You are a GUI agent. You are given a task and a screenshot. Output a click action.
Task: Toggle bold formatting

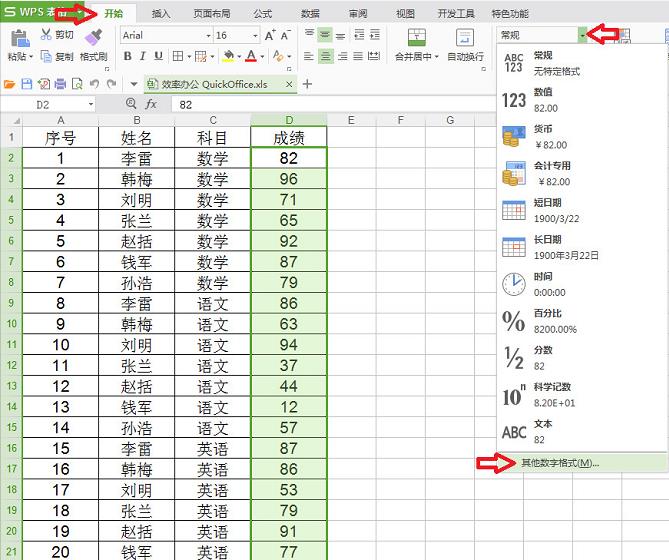127,56
